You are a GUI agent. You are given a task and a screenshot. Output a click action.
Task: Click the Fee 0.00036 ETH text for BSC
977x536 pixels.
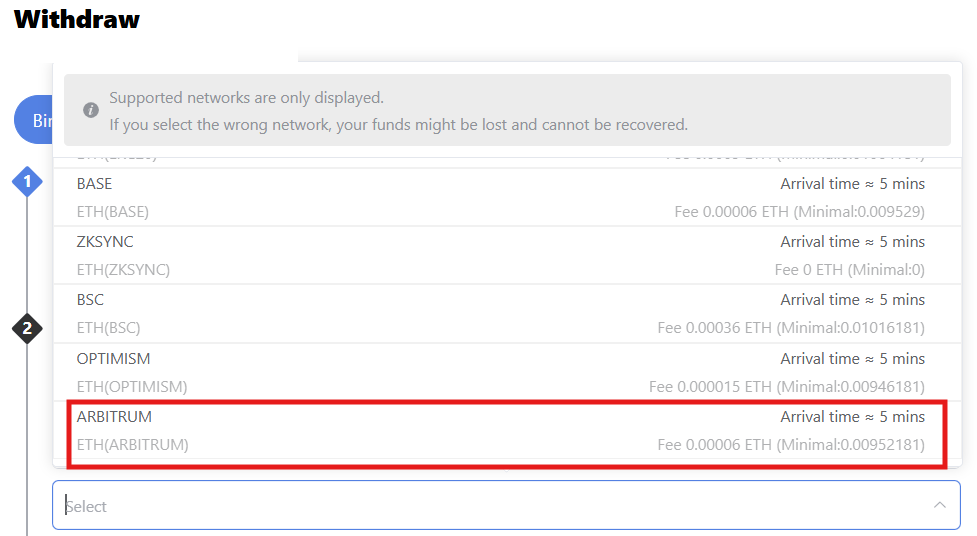click(790, 328)
